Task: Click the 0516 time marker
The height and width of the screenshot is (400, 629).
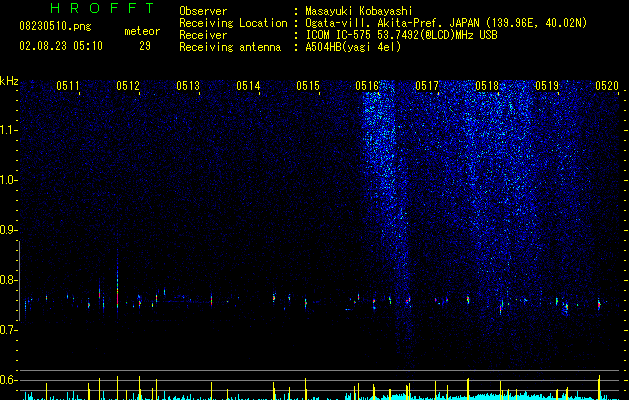Action: pyautogui.click(x=367, y=85)
